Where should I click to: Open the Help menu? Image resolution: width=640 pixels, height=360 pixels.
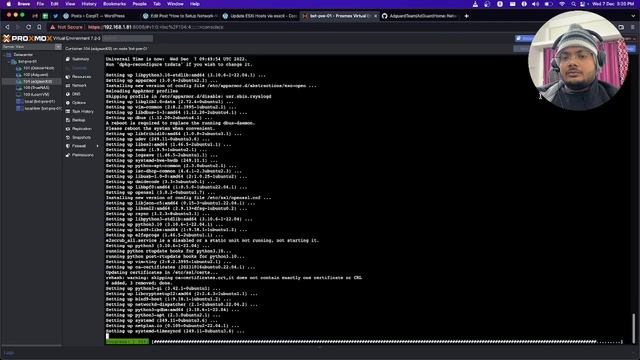195,4
